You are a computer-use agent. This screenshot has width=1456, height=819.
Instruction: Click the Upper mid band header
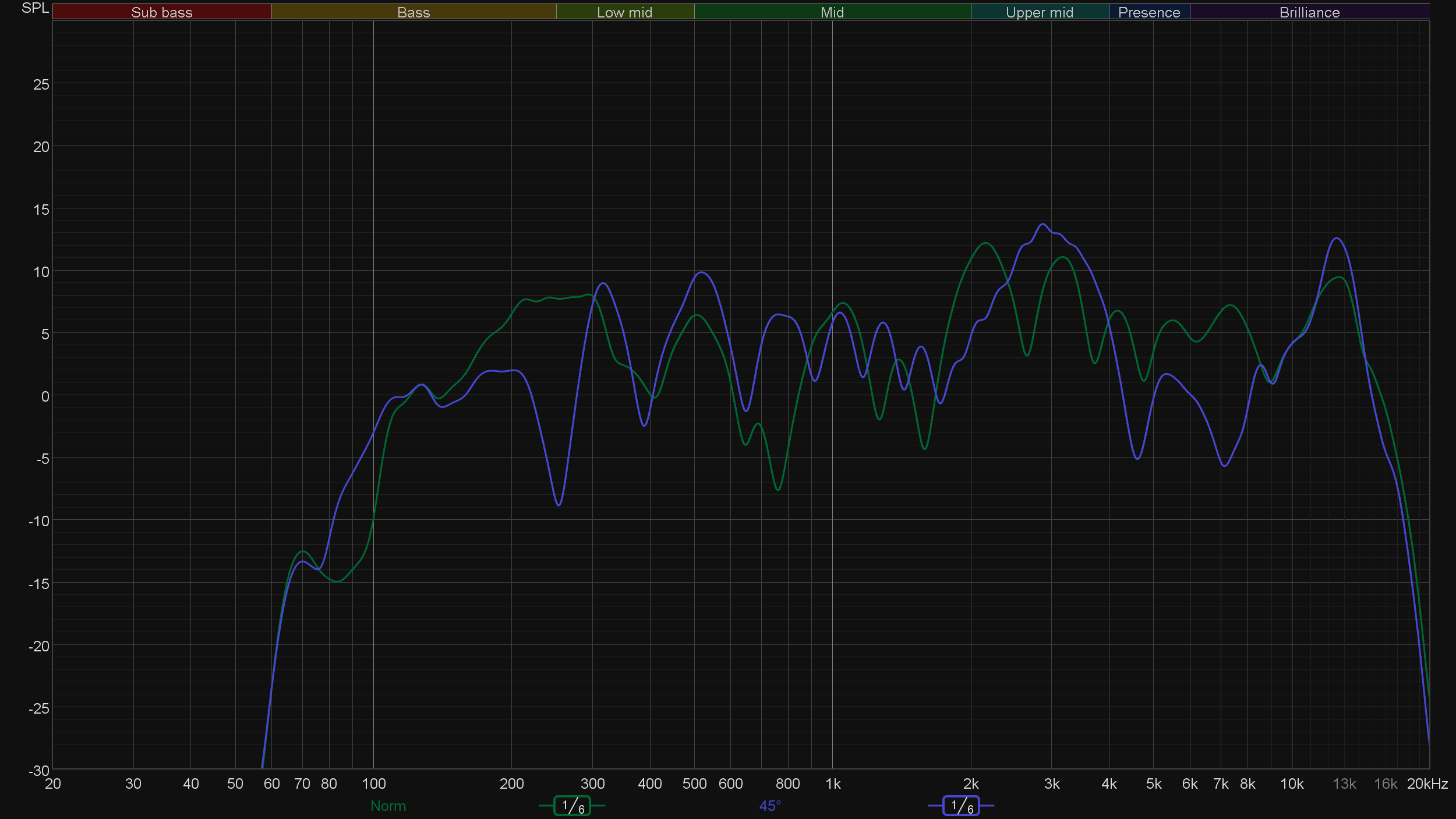[x=1039, y=12]
